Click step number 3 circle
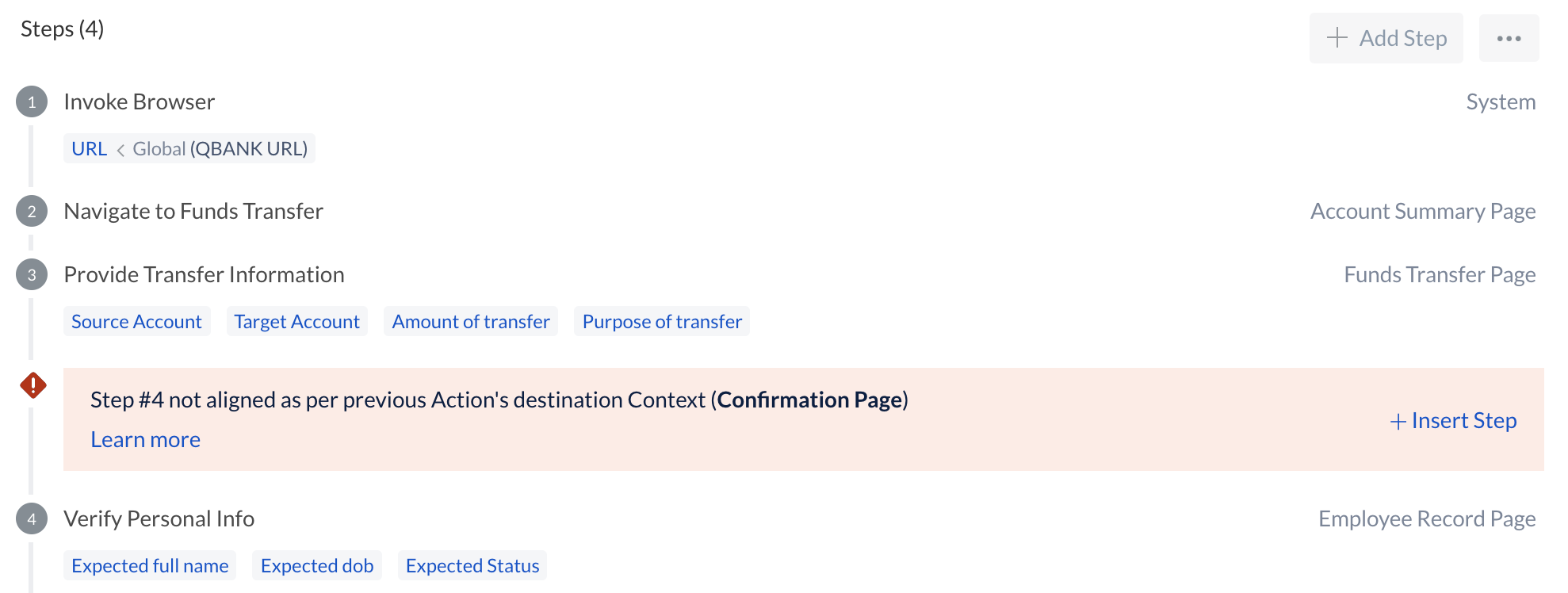This screenshot has width=1568, height=593. coord(32,274)
